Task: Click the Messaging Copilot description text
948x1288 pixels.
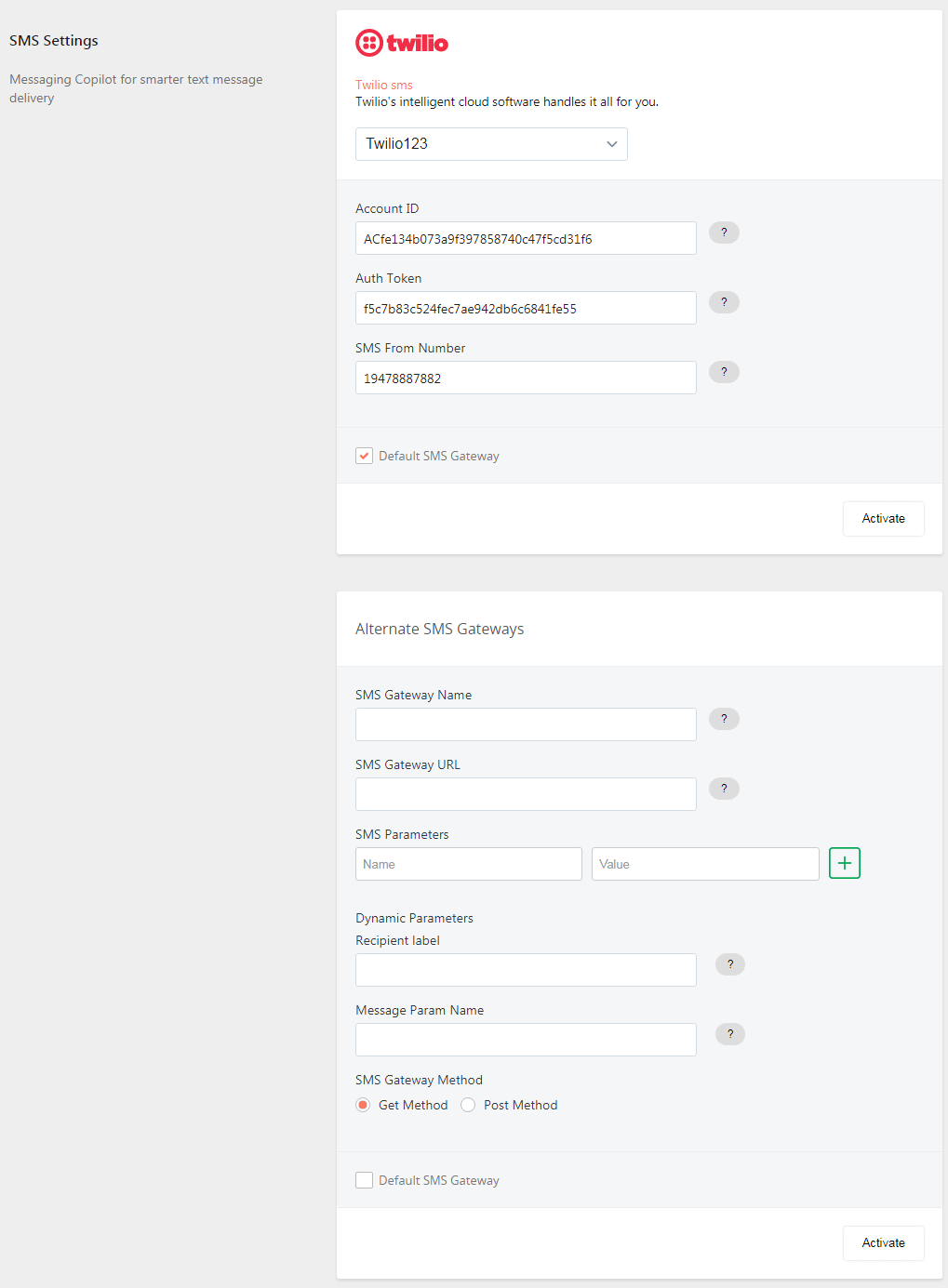Action: pyautogui.click(x=136, y=88)
